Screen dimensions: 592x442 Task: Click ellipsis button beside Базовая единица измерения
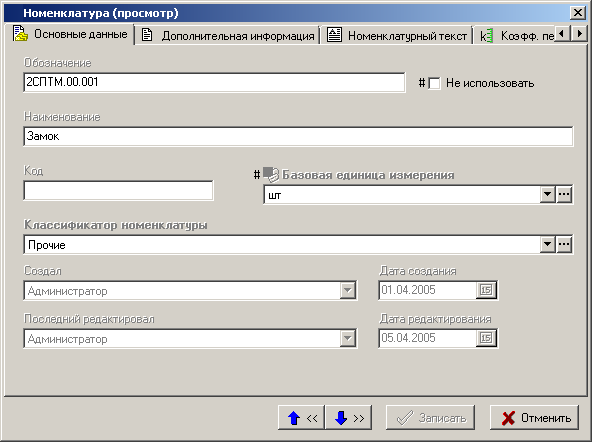pyautogui.click(x=564, y=194)
